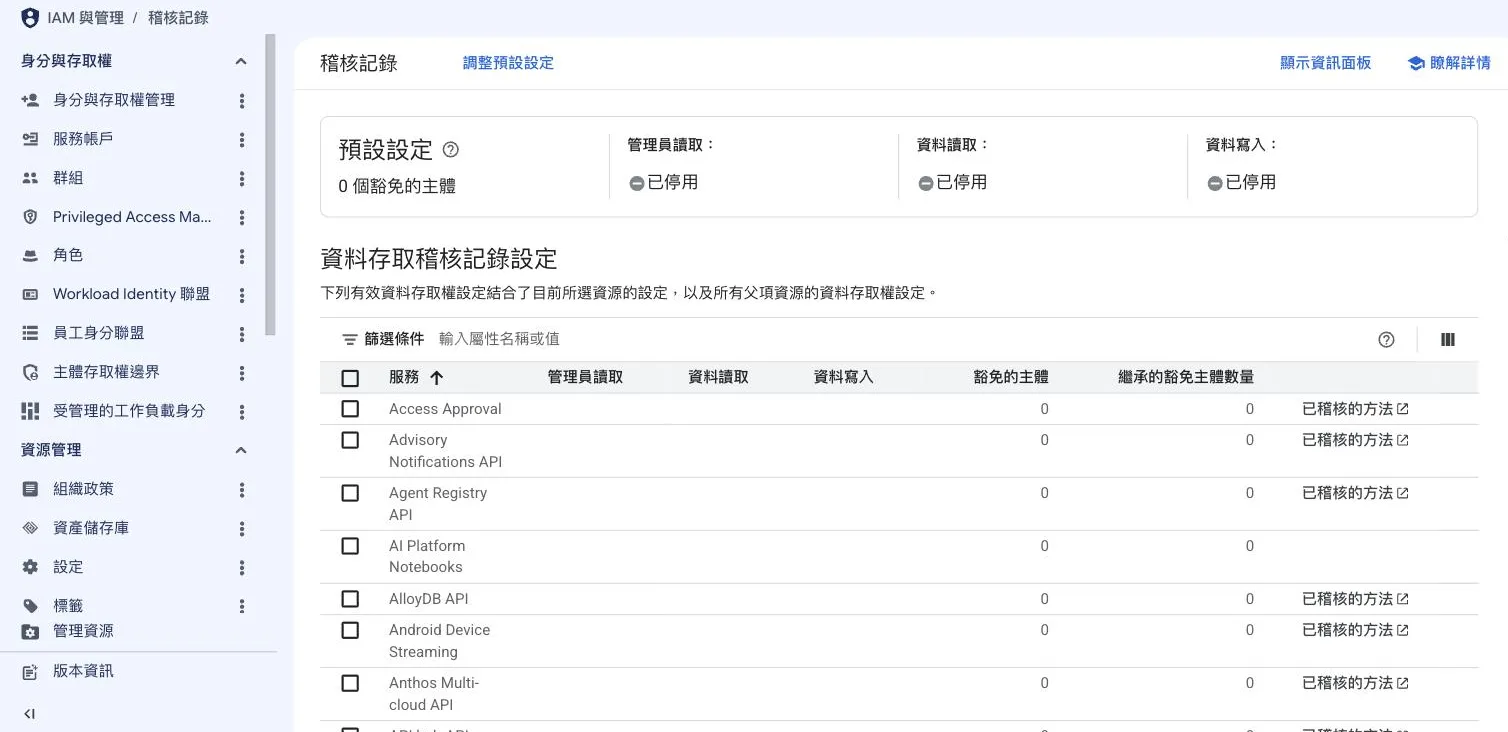Click the 群組 people icon

pos(30,178)
